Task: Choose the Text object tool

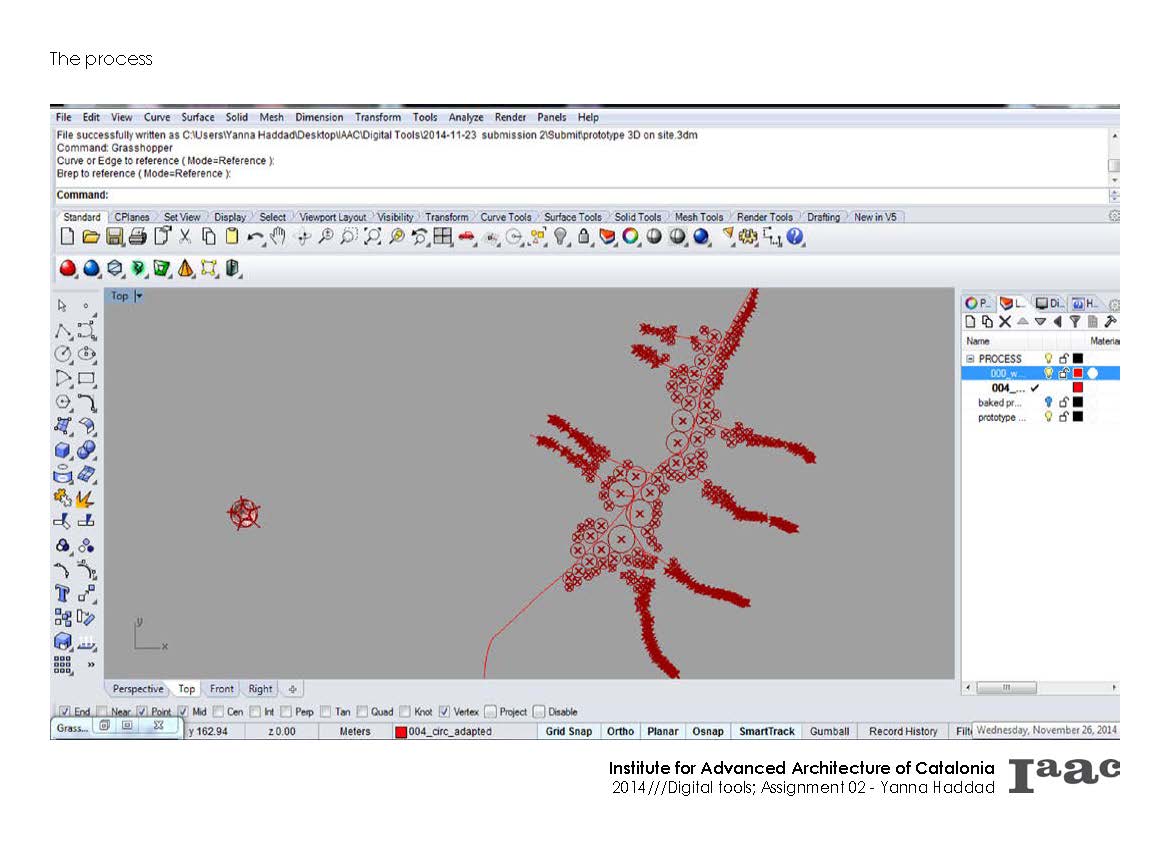Action: [63, 594]
